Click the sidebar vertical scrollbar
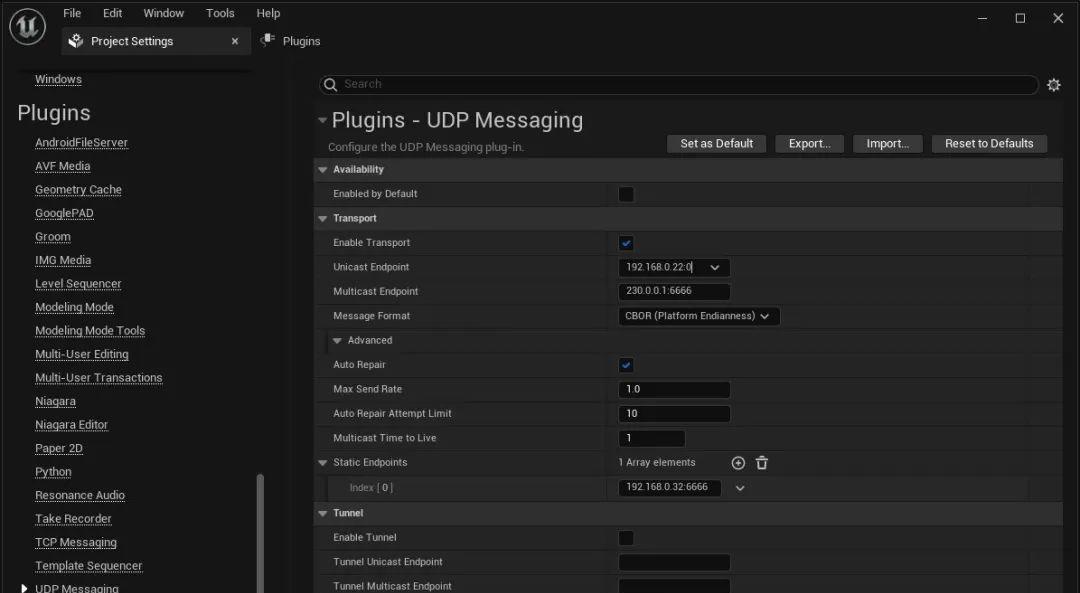The image size is (1080, 593). (x=260, y=532)
